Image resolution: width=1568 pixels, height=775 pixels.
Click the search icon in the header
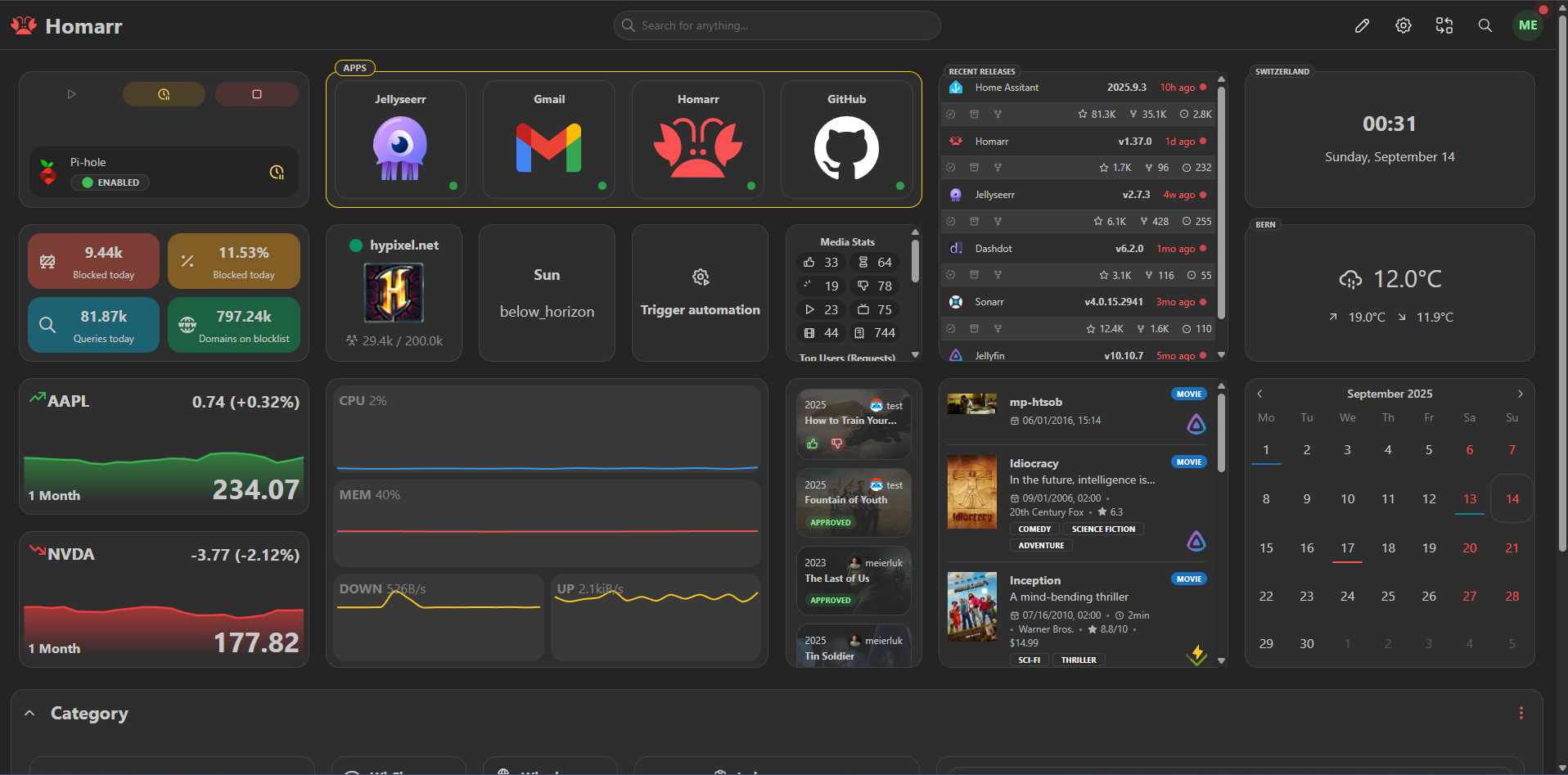coord(1485,25)
